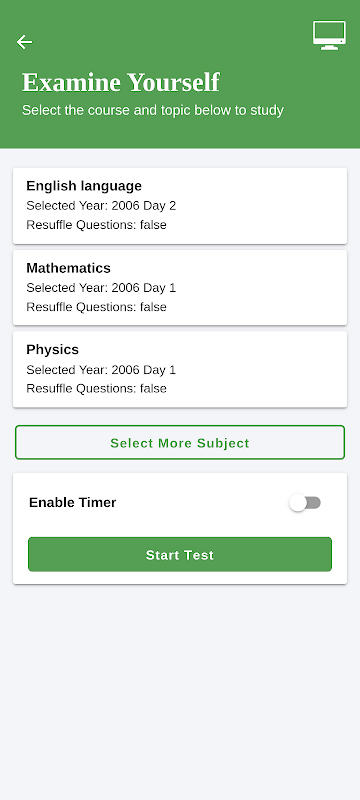
Task: Click the Start Test label text
Action: (x=180, y=555)
